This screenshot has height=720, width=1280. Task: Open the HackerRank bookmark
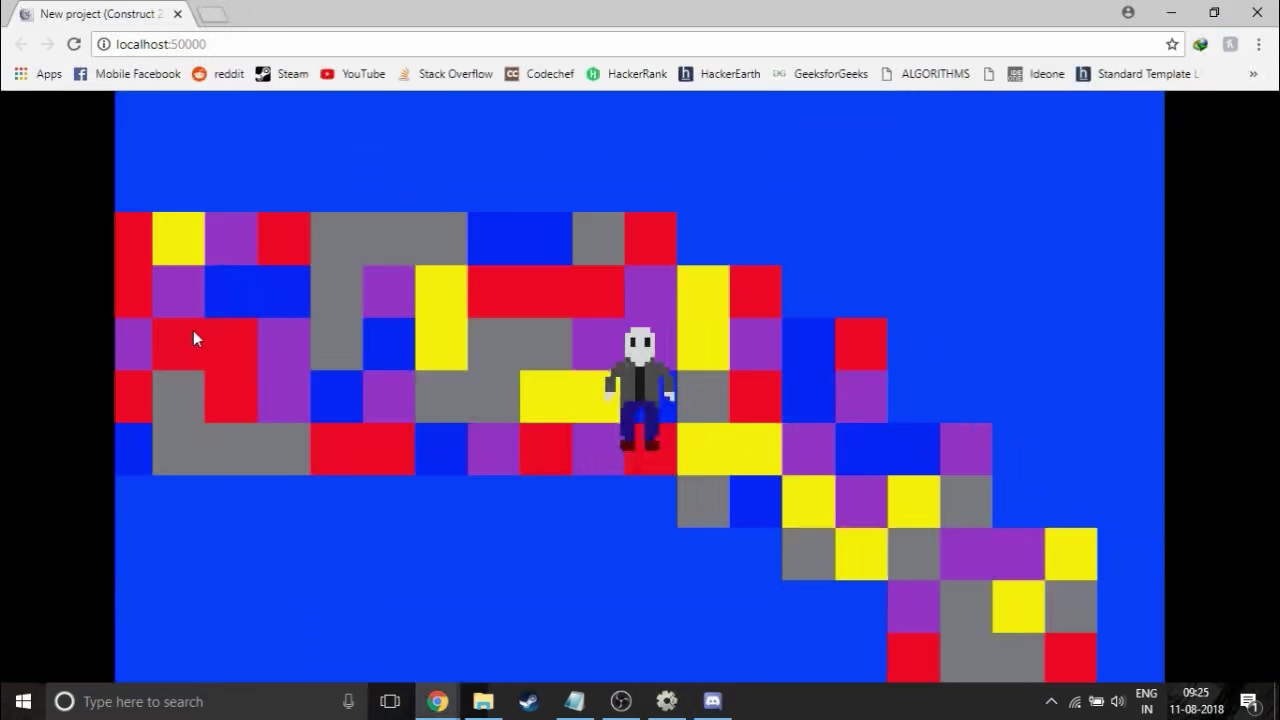[x=627, y=74]
